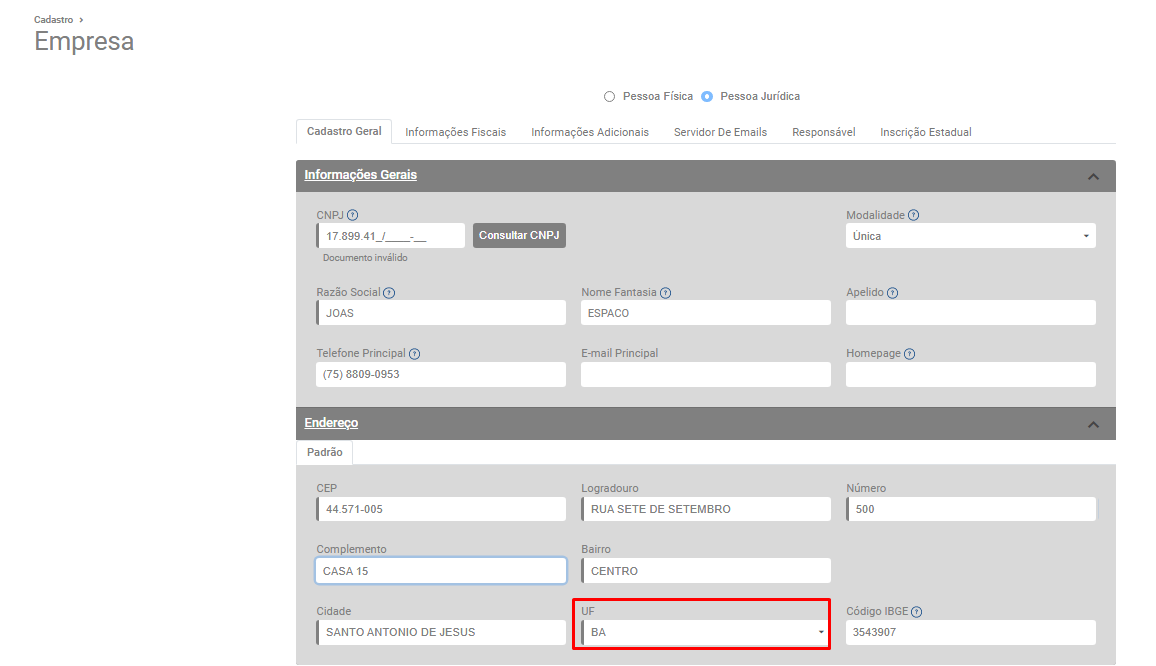Open the Modalidade dropdown
Image resolution: width=1156 pixels, height=666 pixels.
(970, 236)
